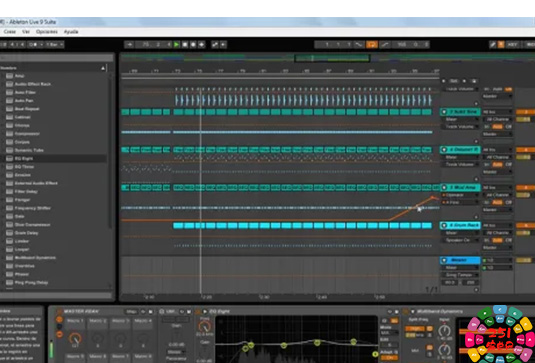535x363 pixels.
Task: Click the Stop button in the transport
Action: coord(185,44)
